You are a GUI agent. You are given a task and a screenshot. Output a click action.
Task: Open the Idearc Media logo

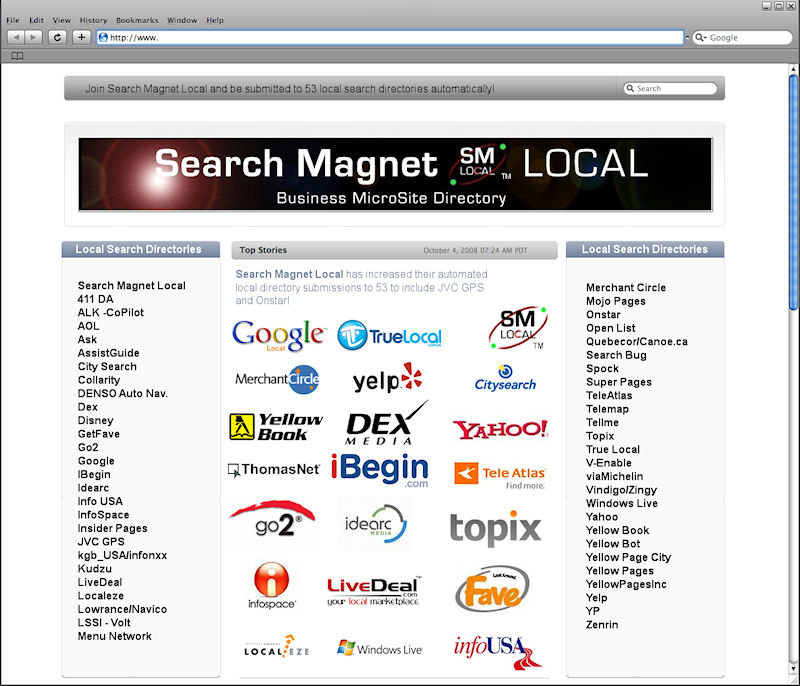point(376,524)
